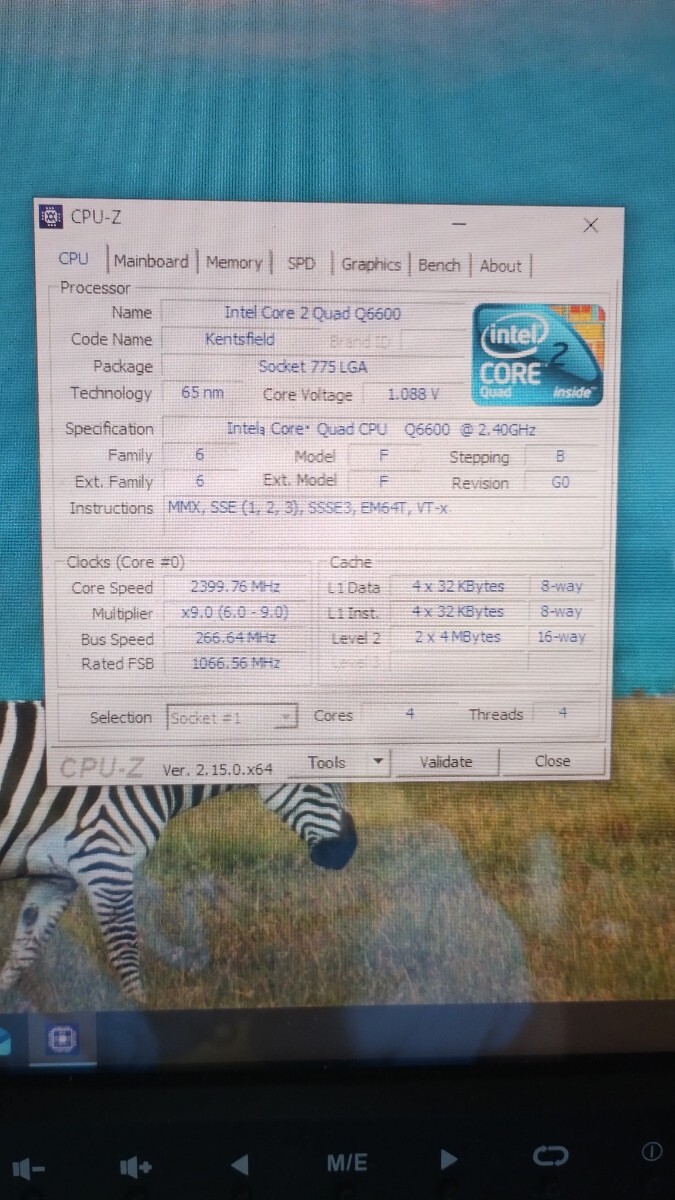
Task: Click the monitor left arrow icon
Action: coord(238,1164)
